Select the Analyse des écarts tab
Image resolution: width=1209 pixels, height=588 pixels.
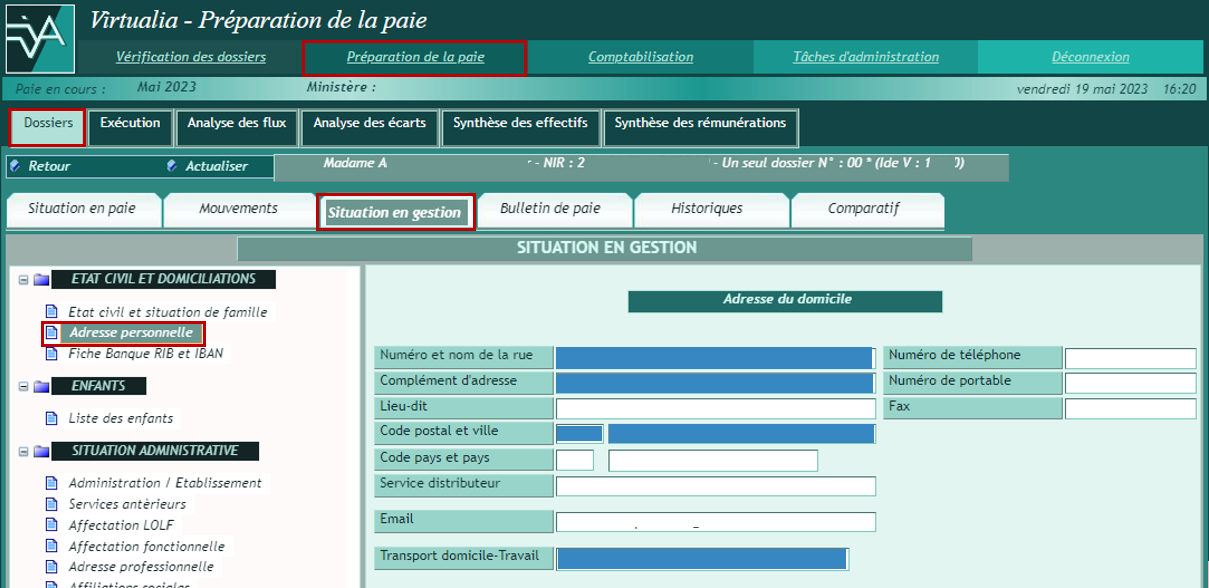369,124
